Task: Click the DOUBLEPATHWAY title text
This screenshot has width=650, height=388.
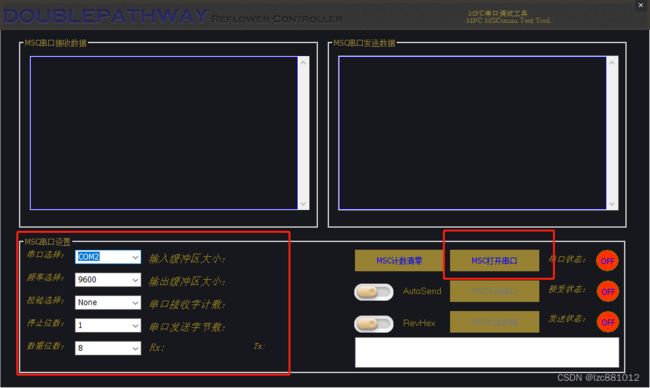Action: (x=105, y=16)
